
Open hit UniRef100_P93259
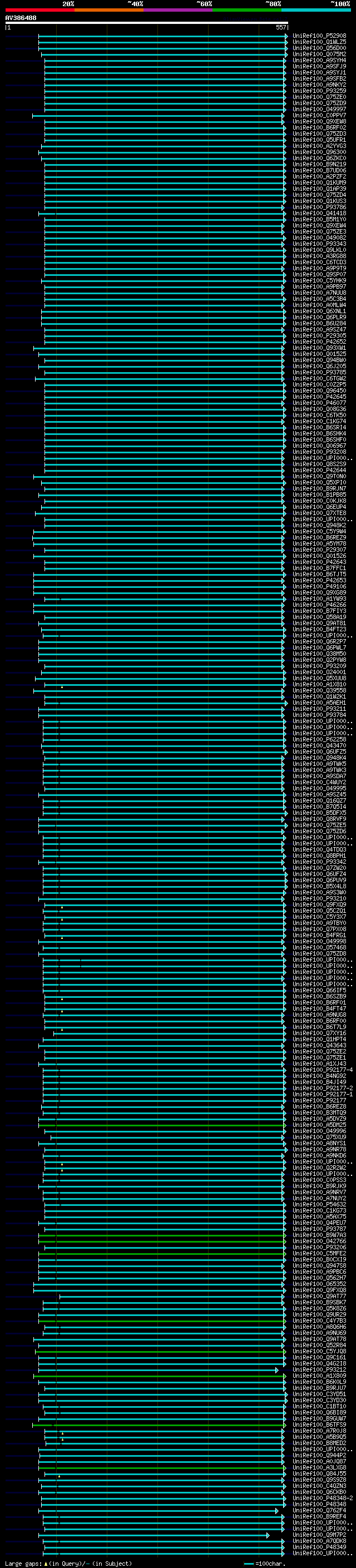(319, 91)
